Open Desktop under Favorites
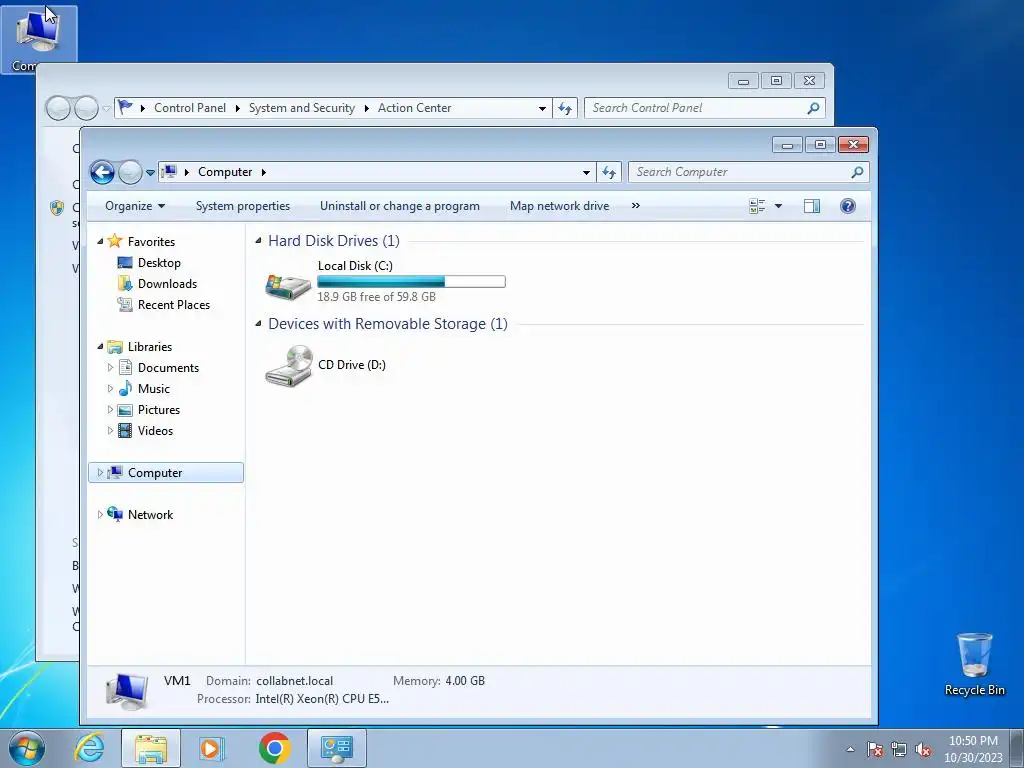 pos(159,263)
